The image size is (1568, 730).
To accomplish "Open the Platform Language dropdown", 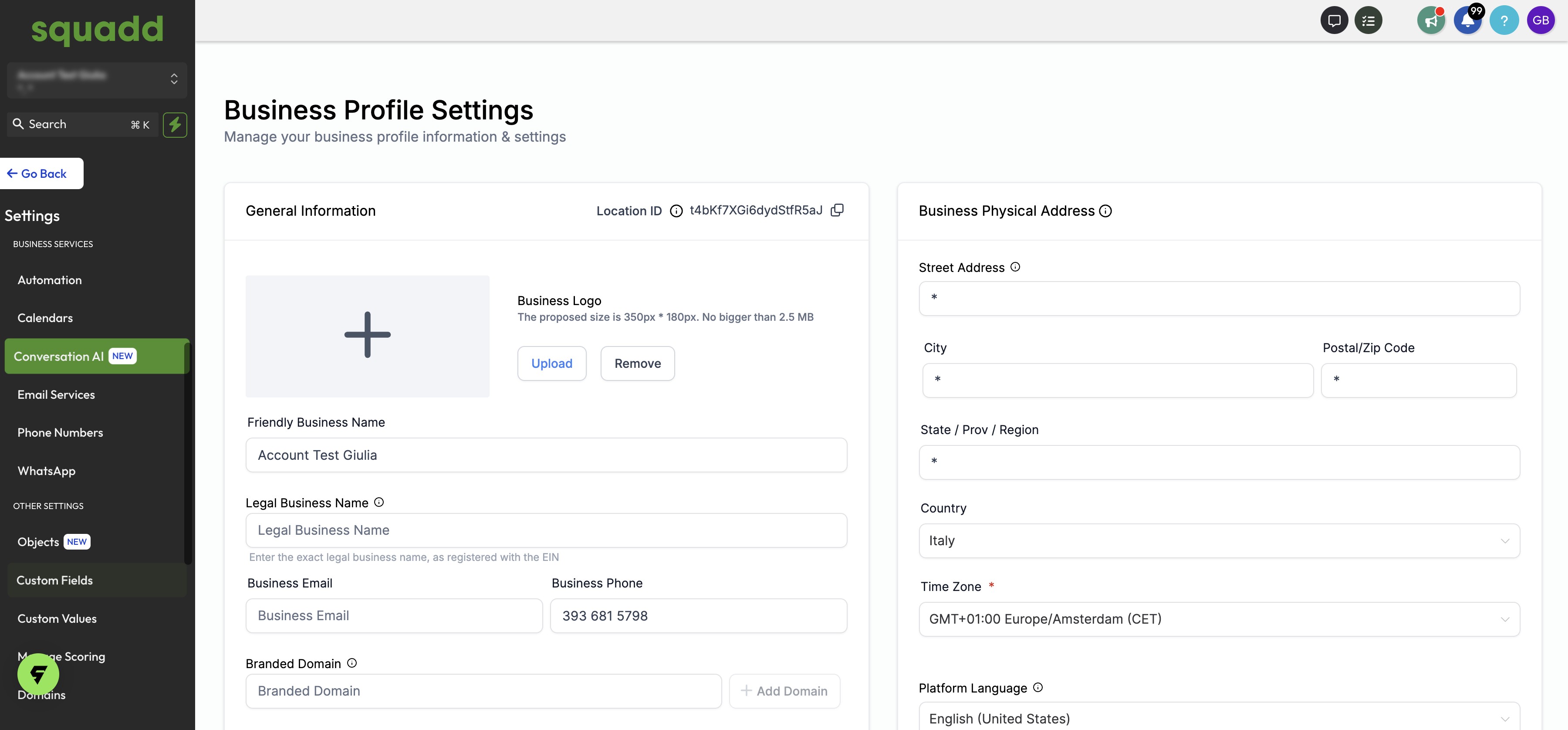I will coord(1219,718).
